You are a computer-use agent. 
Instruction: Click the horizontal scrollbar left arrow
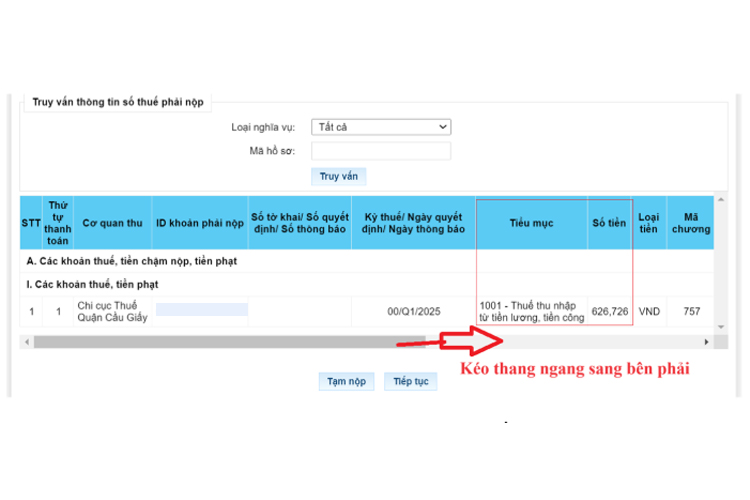[x=26, y=342]
